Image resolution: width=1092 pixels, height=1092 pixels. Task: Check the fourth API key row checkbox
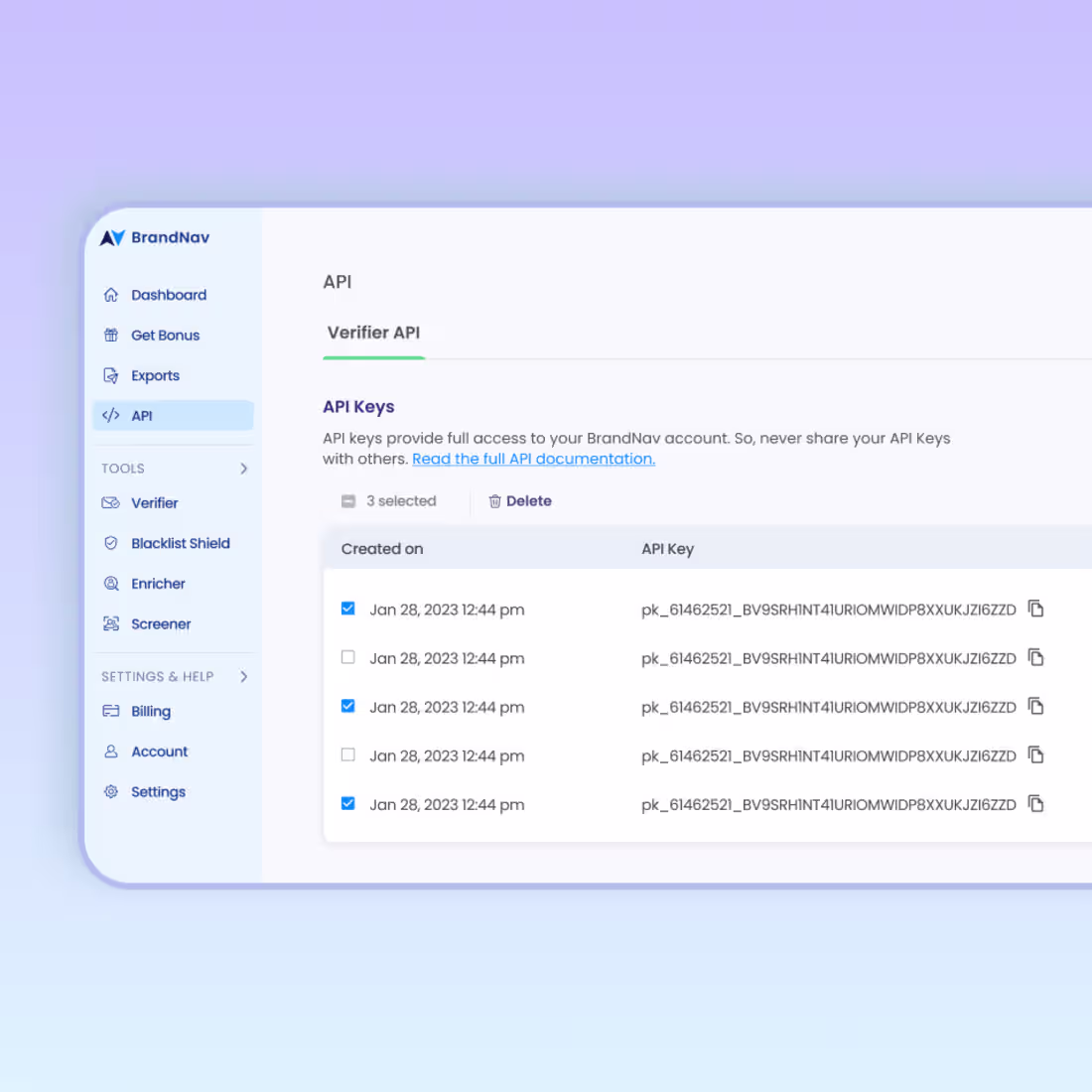coord(348,754)
